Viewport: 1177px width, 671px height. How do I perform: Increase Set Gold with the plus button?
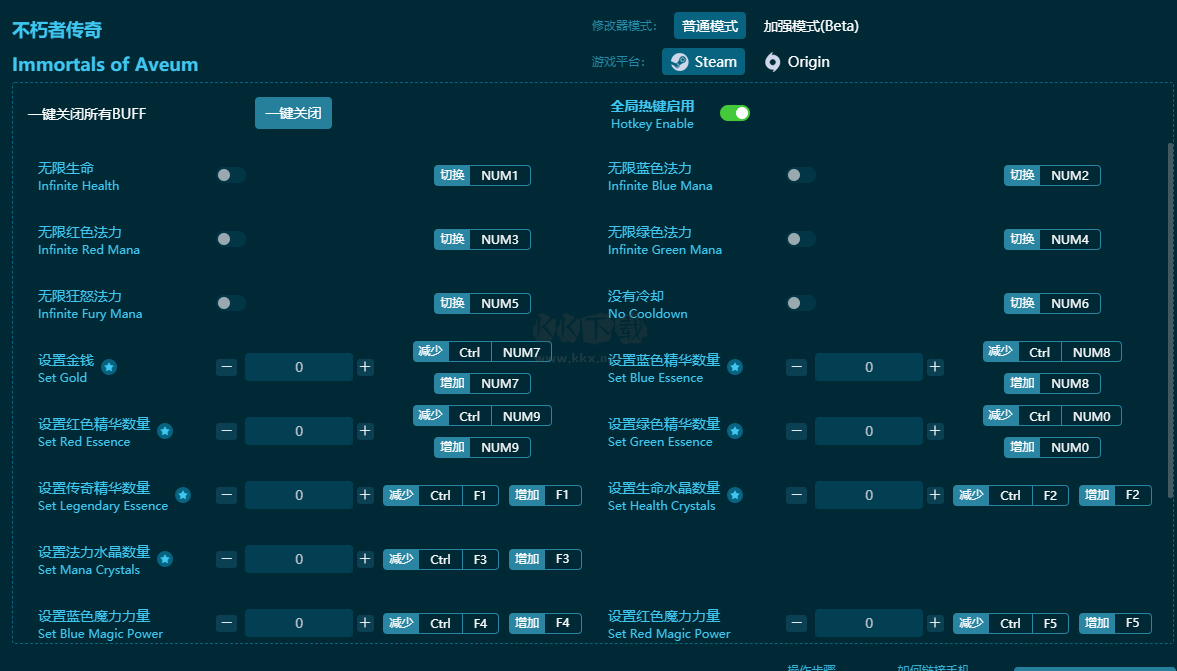point(365,367)
